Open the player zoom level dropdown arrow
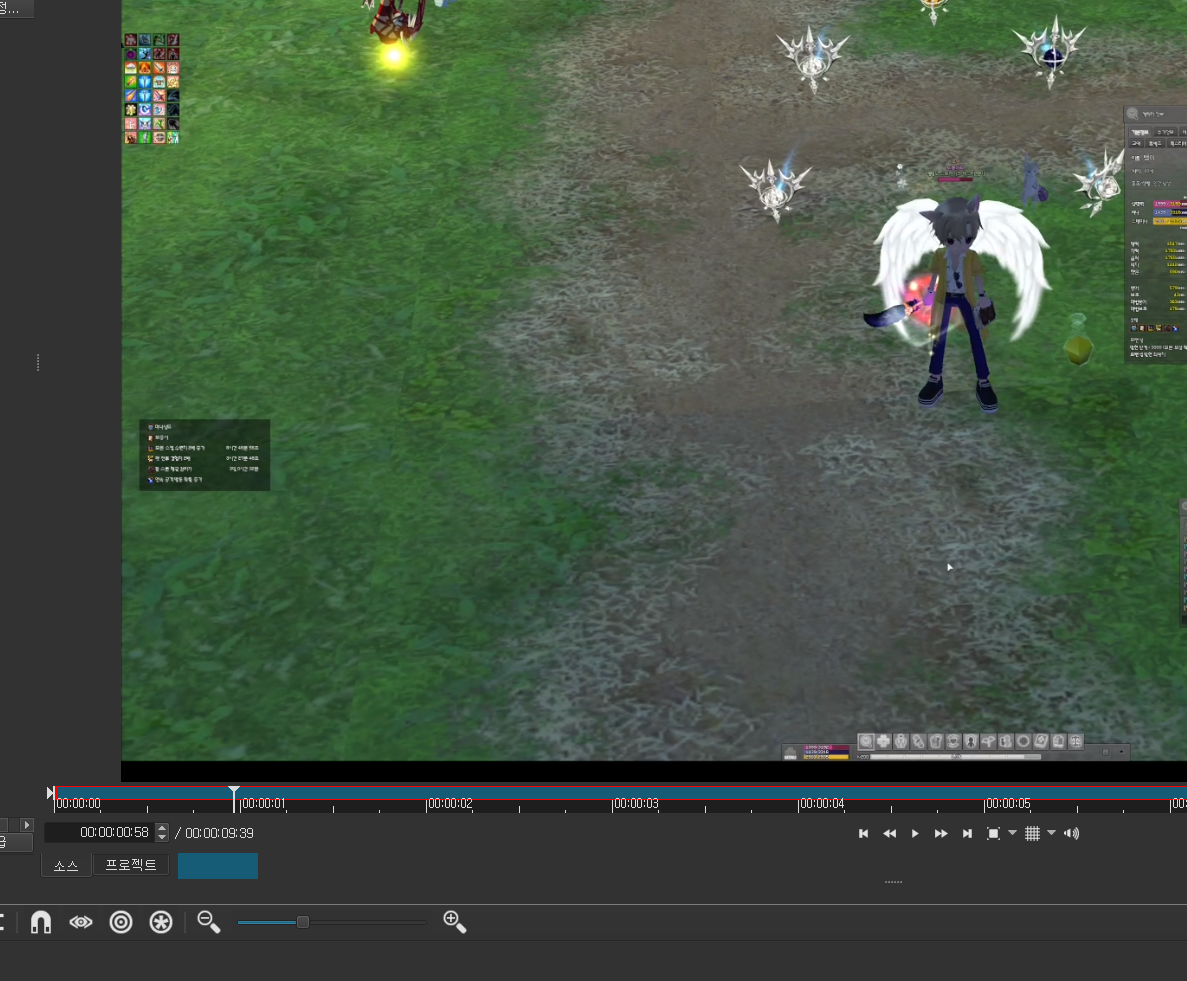Screen dimensions: 1187x981 tap(1012, 833)
